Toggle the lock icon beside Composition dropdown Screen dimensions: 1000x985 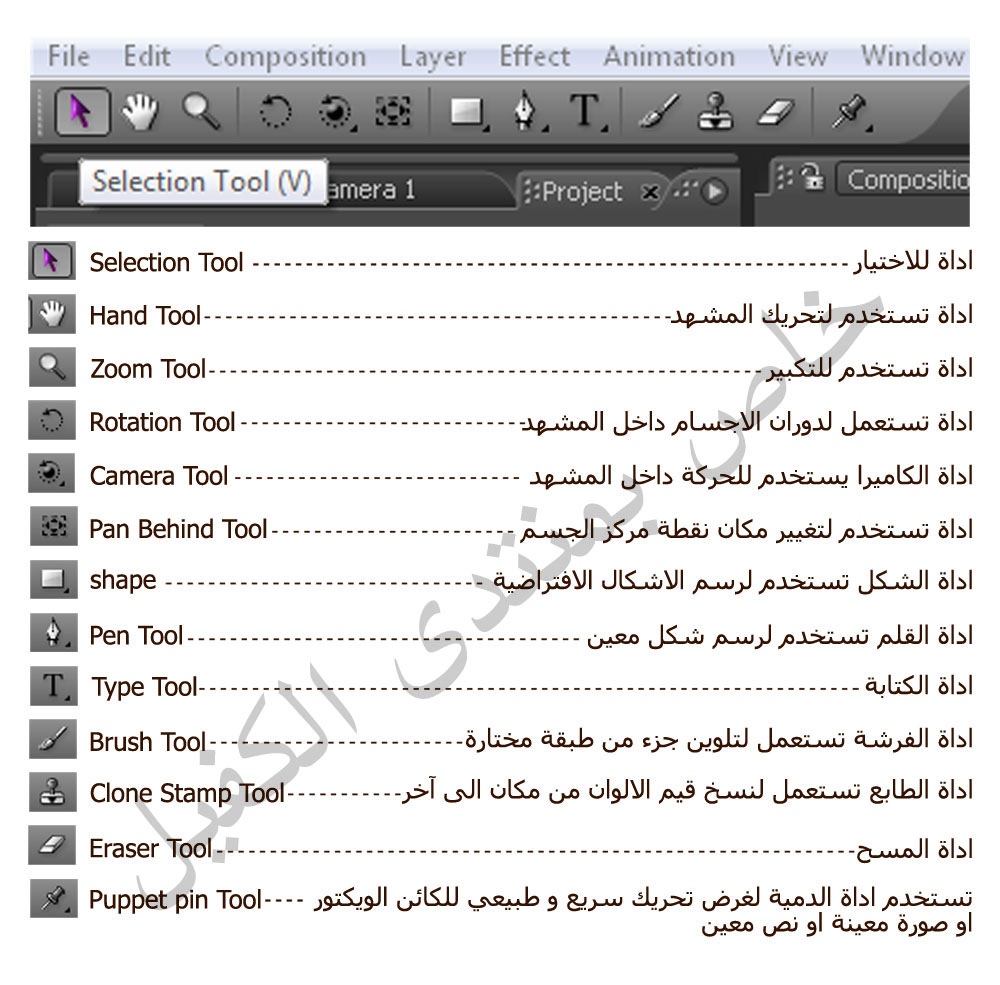coord(813,180)
